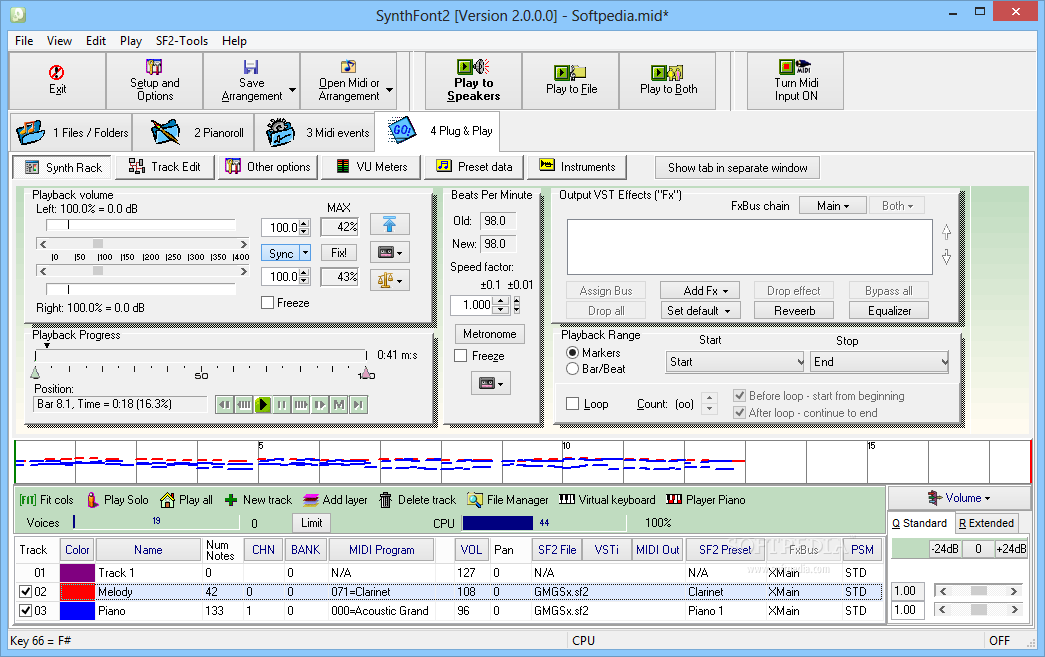This screenshot has width=1045, height=657.
Task: Open the File Manager
Action: click(x=508, y=500)
